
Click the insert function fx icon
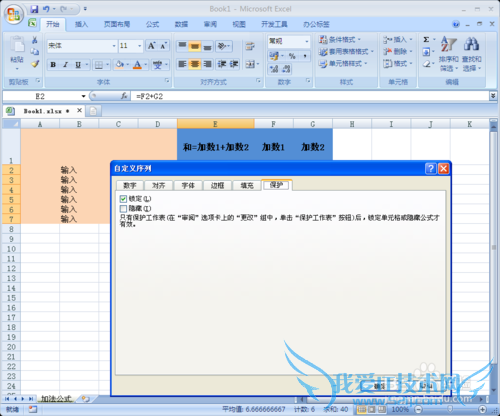[x=124, y=96]
